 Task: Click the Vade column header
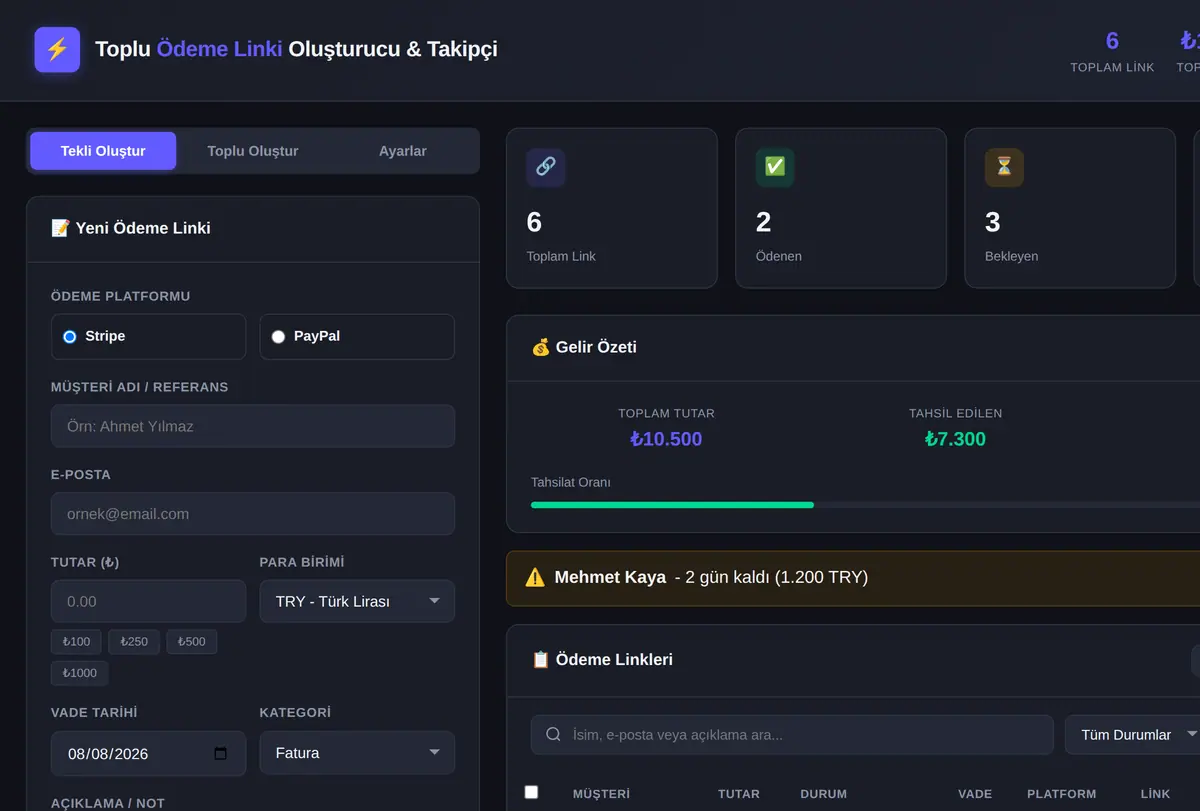[x=975, y=794]
